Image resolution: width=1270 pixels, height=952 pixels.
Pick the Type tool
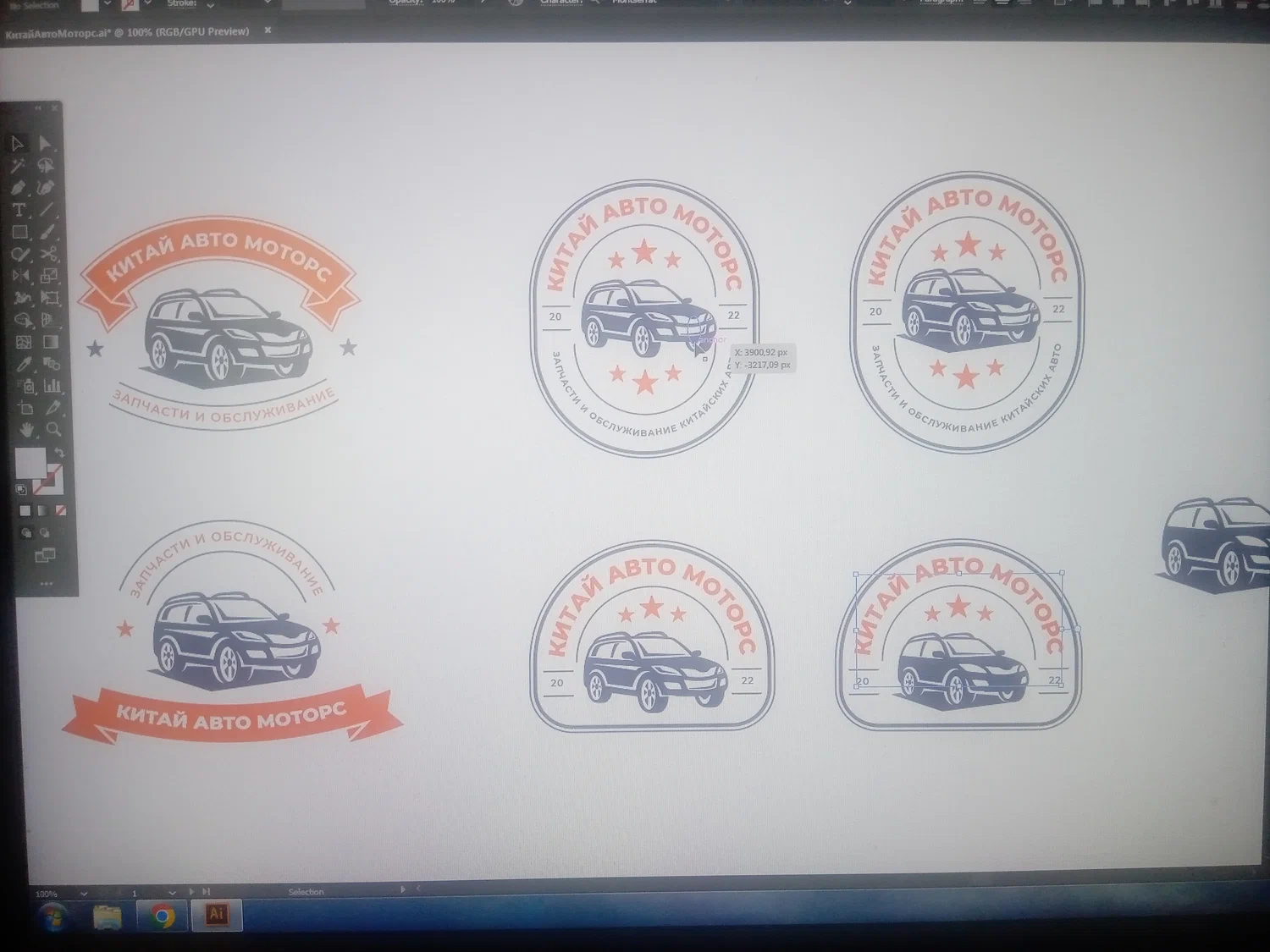click(19, 209)
